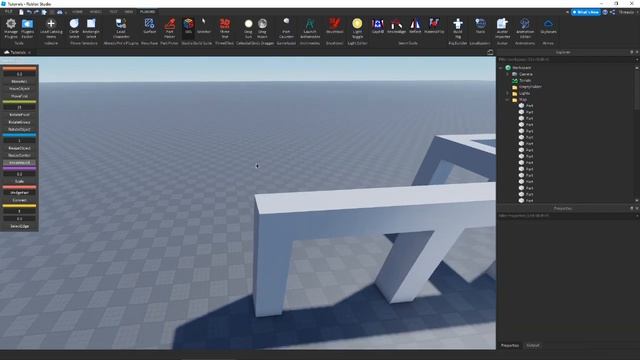This screenshot has width=640, height=360.
Task: Click the Load Character plugin
Action: coord(121,28)
